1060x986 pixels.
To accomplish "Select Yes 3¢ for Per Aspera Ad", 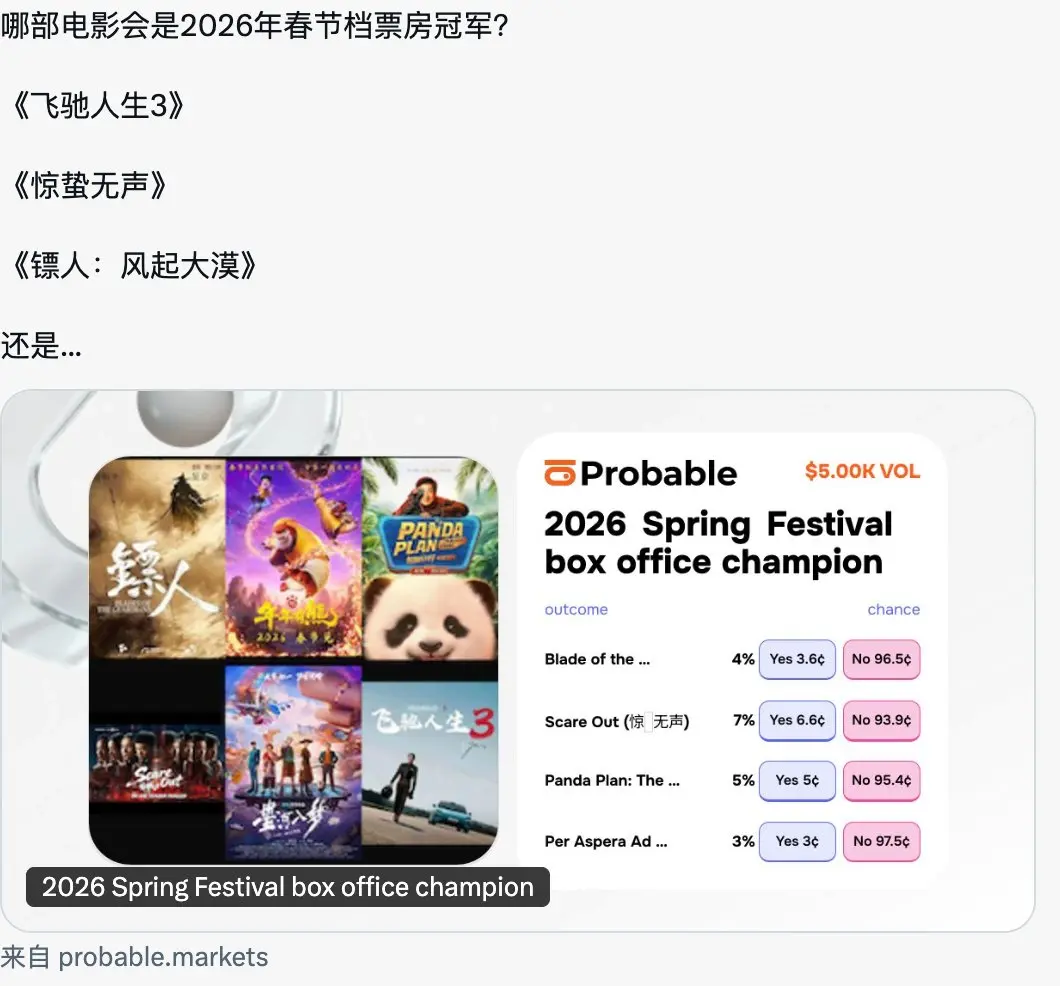I will [x=797, y=841].
